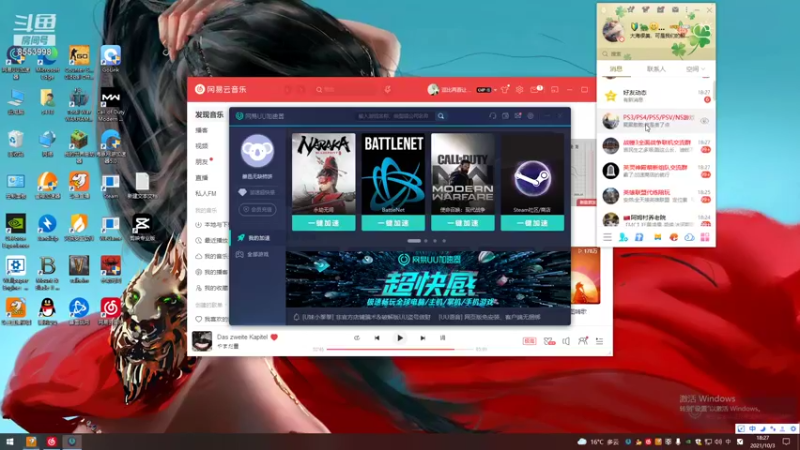The image size is (800, 450).
Task: Click 一键加速 under the Naraka card
Action: click(x=323, y=223)
